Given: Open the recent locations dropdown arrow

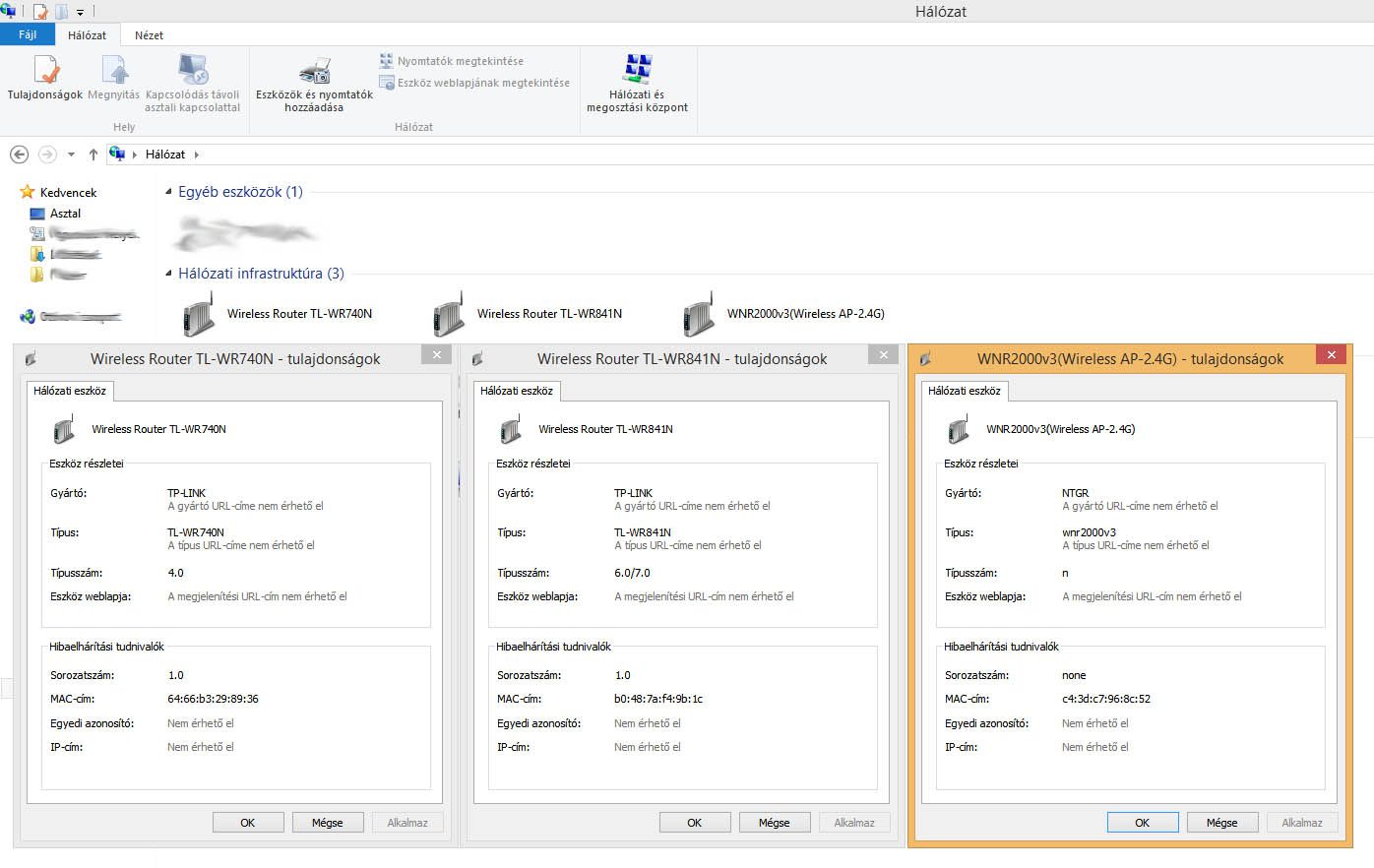Looking at the screenshot, I should click(x=71, y=155).
